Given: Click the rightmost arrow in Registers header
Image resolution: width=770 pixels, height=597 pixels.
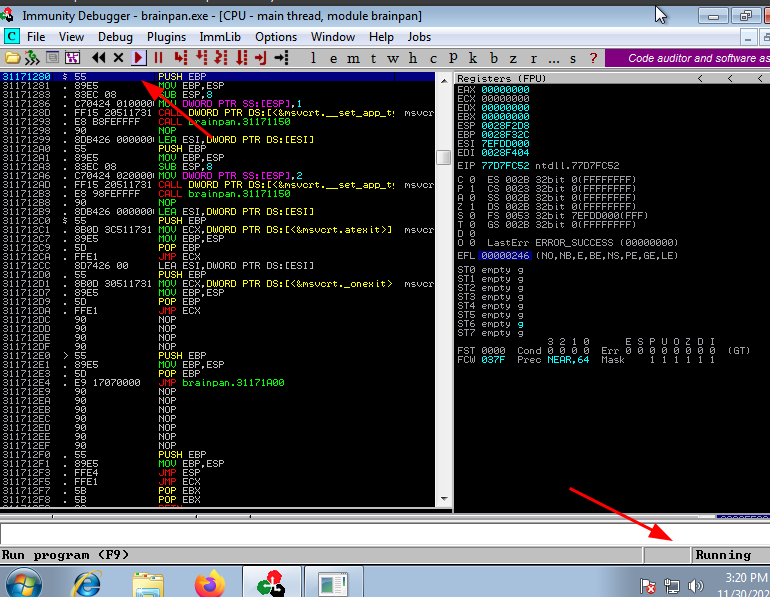Looking at the screenshot, I should 760,79.
